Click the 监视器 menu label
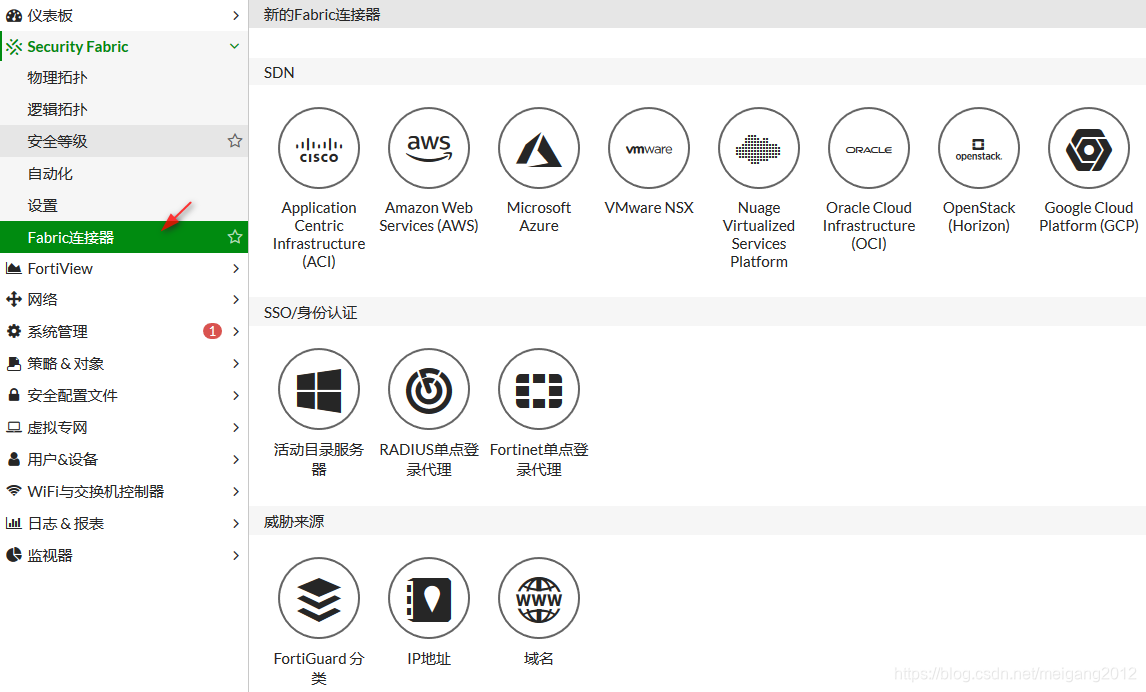1146x692 pixels. (x=50, y=555)
